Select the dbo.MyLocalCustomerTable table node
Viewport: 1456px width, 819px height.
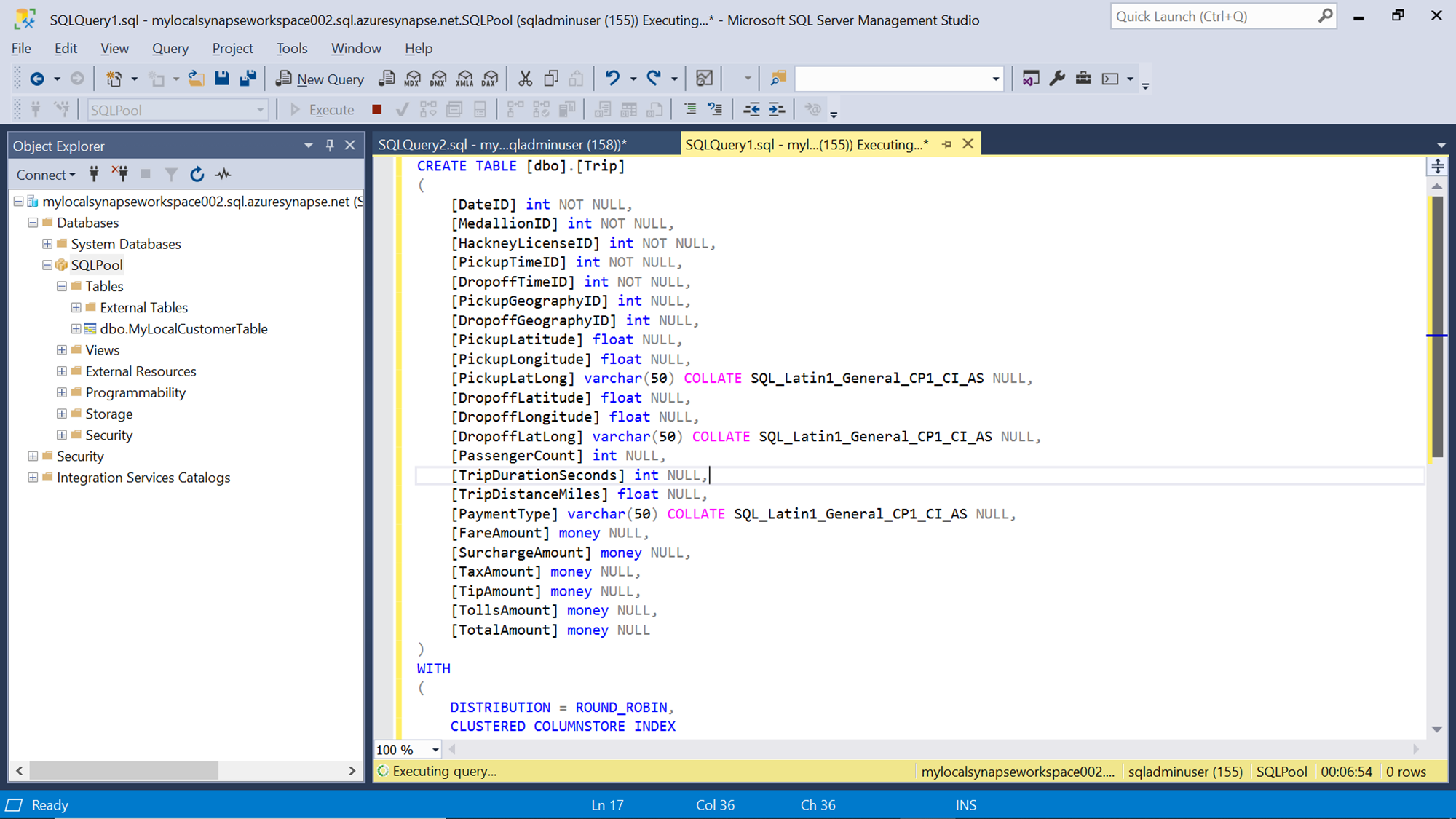pos(183,329)
